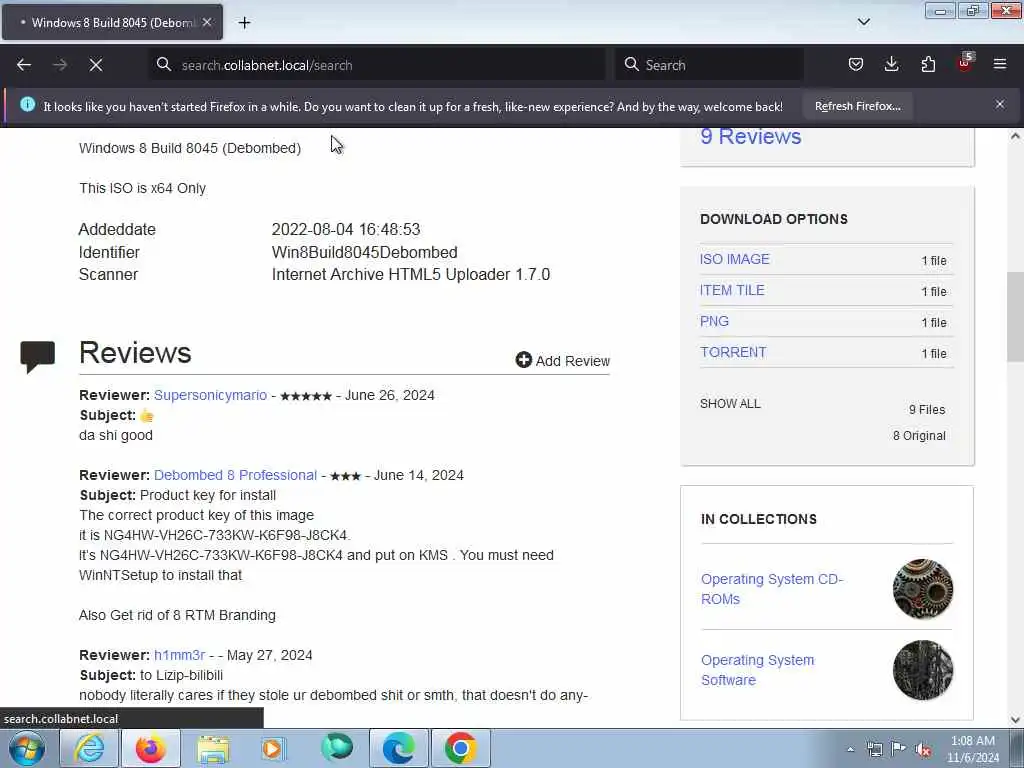The image size is (1024, 768).
Task: Open Operating System CD-ROMs collection
Action: [772, 589]
